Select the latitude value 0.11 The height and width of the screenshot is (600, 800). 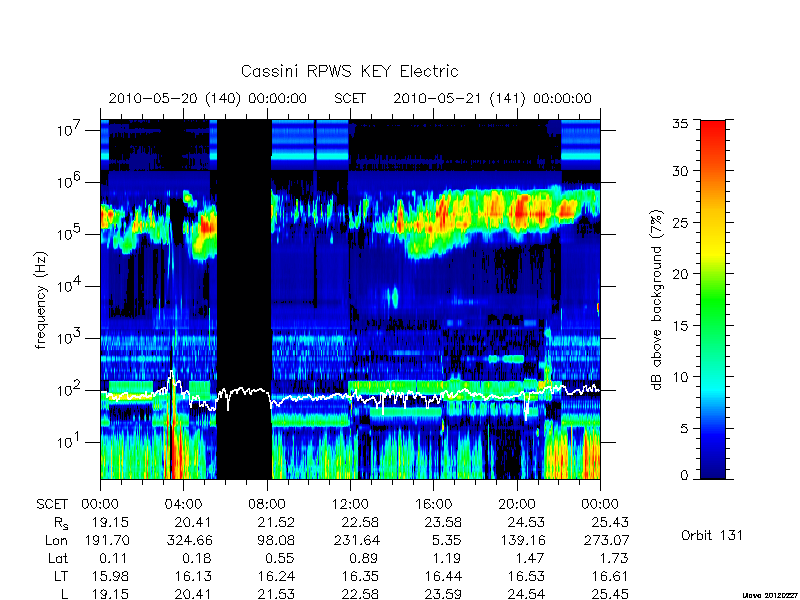point(114,558)
